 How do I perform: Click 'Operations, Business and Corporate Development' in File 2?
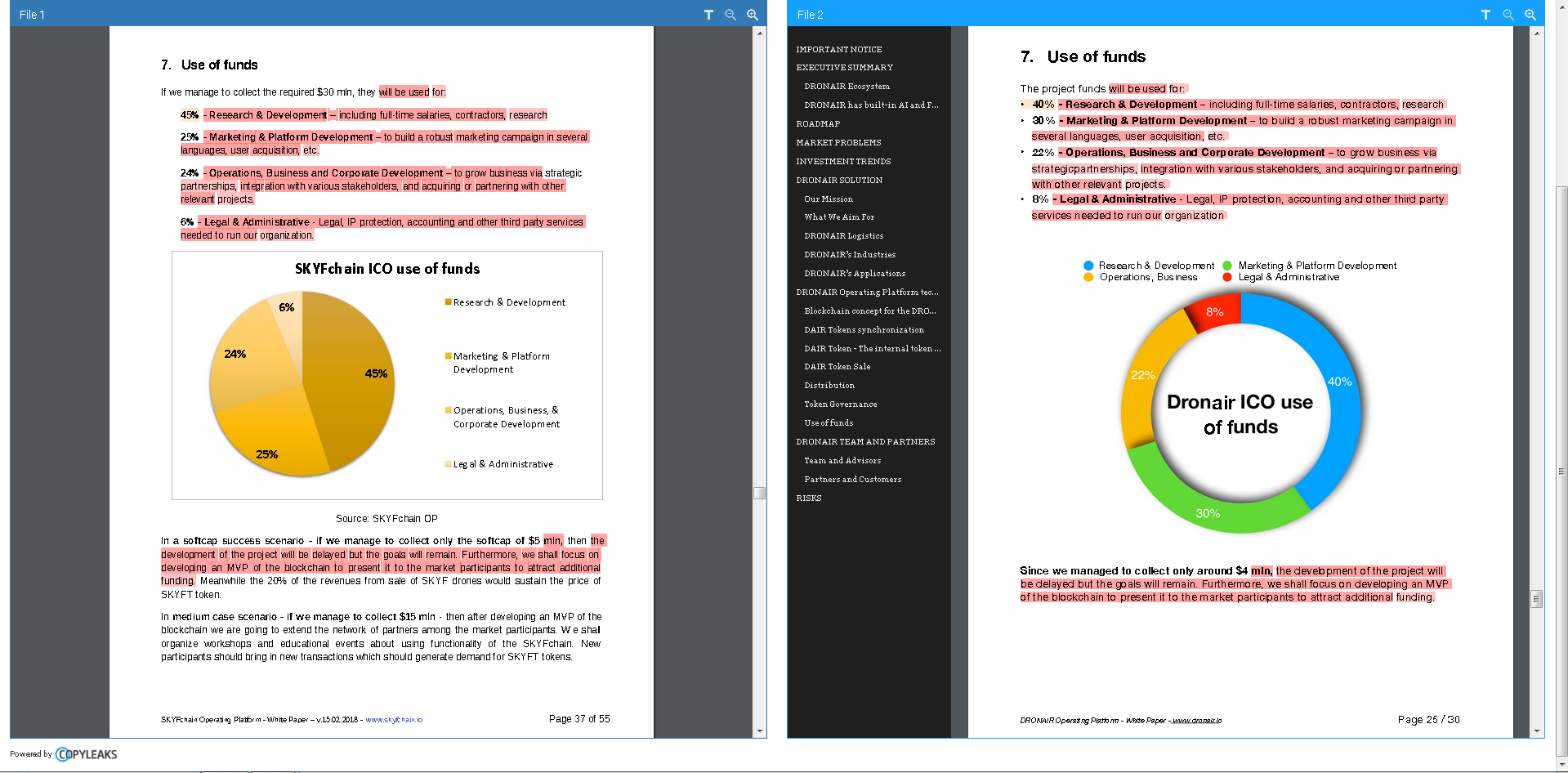click(x=1195, y=153)
